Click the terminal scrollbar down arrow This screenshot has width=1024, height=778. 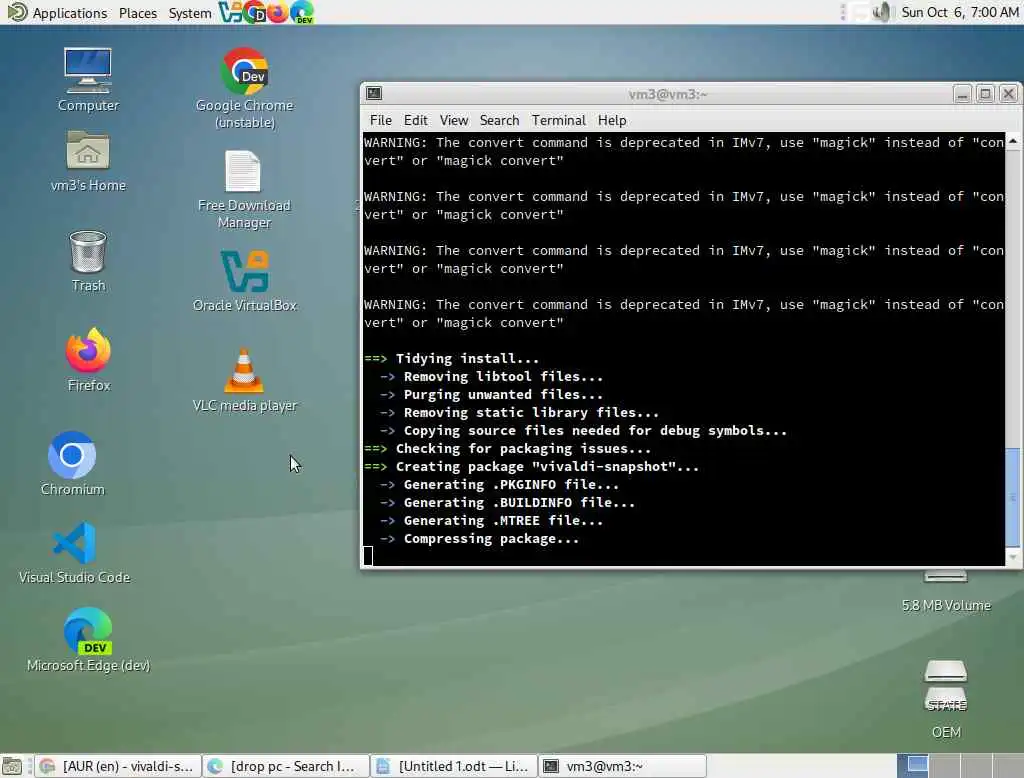[x=1013, y=557]
